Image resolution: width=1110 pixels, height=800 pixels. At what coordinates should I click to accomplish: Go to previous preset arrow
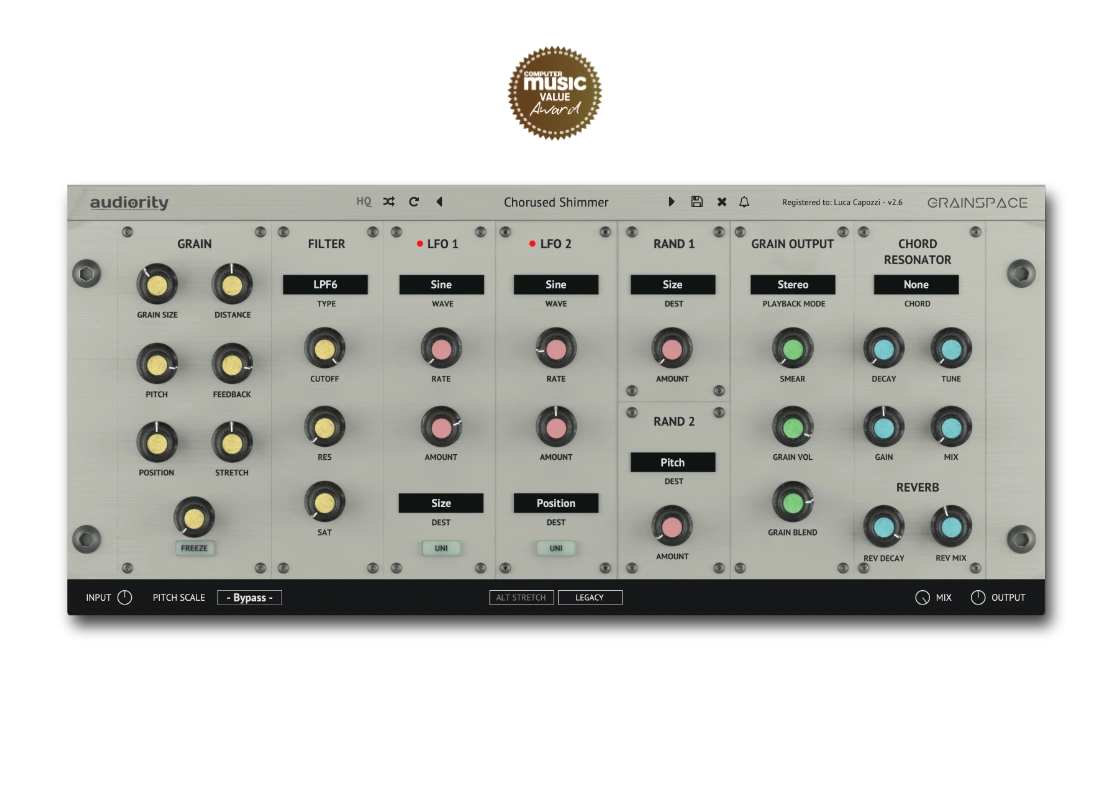(x=439, y=202)
